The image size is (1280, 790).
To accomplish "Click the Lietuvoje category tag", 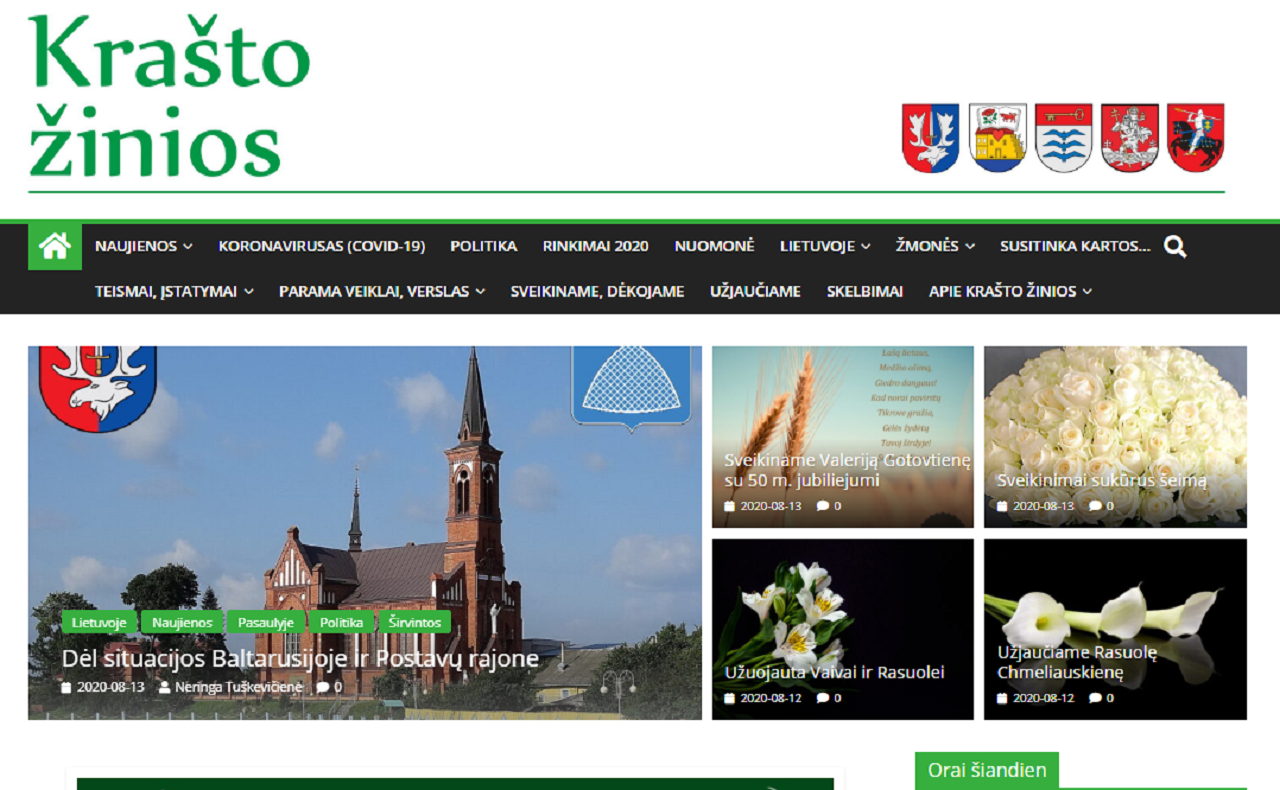I will point(99,622).
